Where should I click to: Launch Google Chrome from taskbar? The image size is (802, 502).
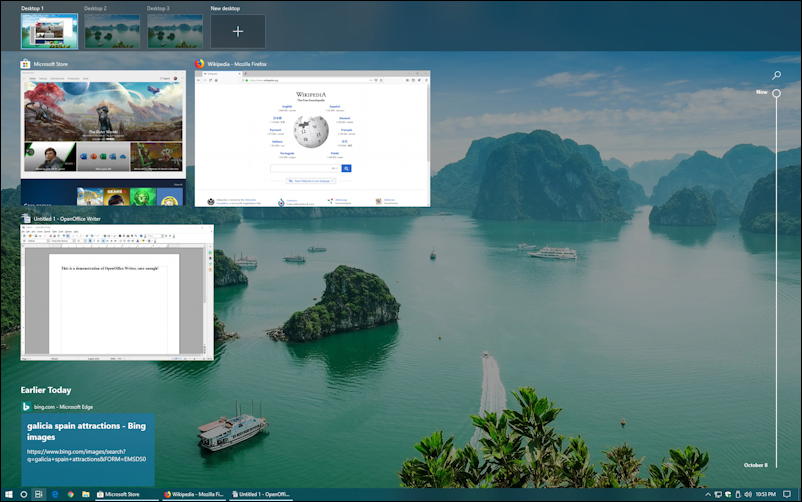coord(71,494)
